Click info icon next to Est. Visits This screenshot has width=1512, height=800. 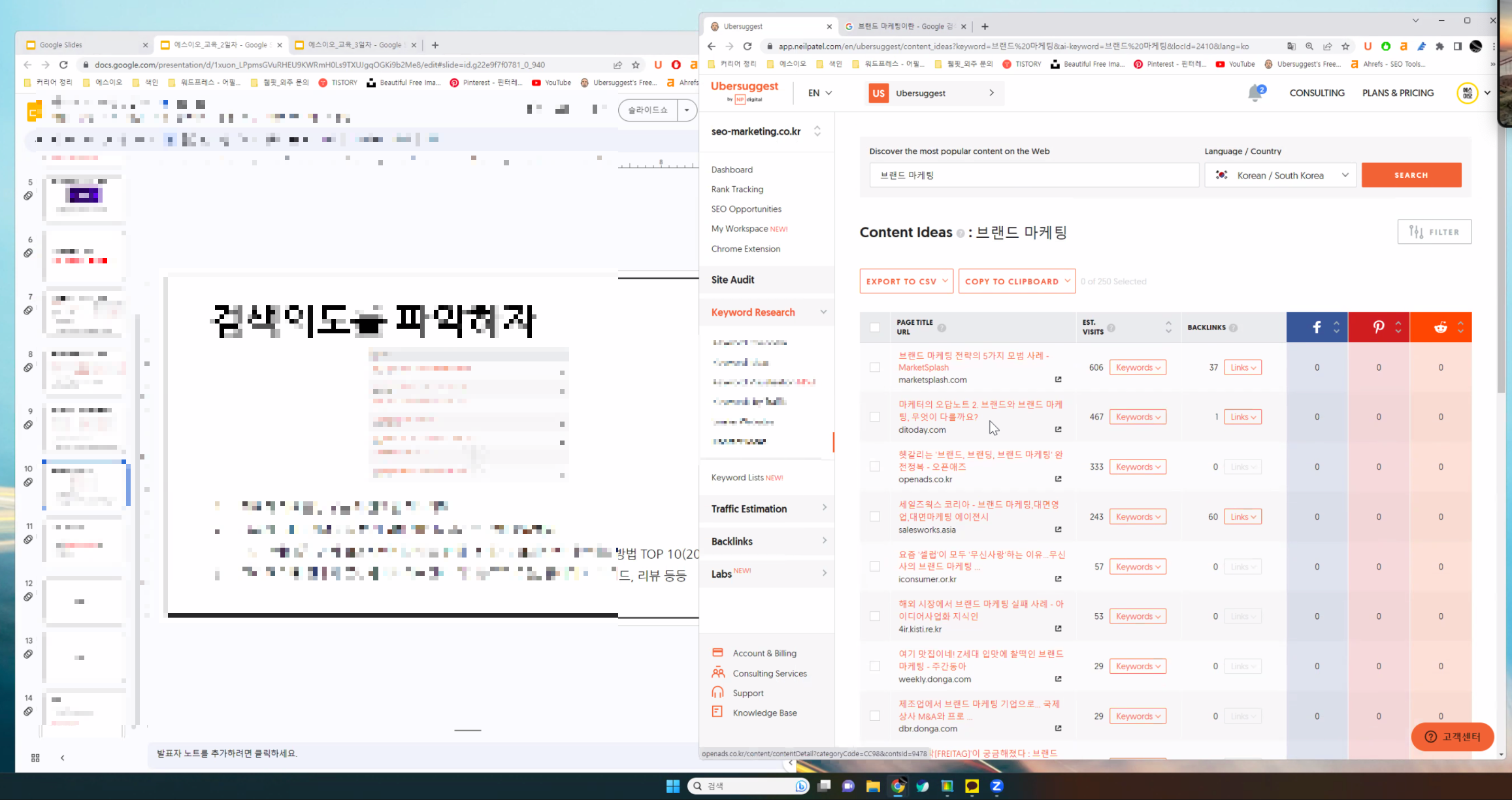[1111, 327]
